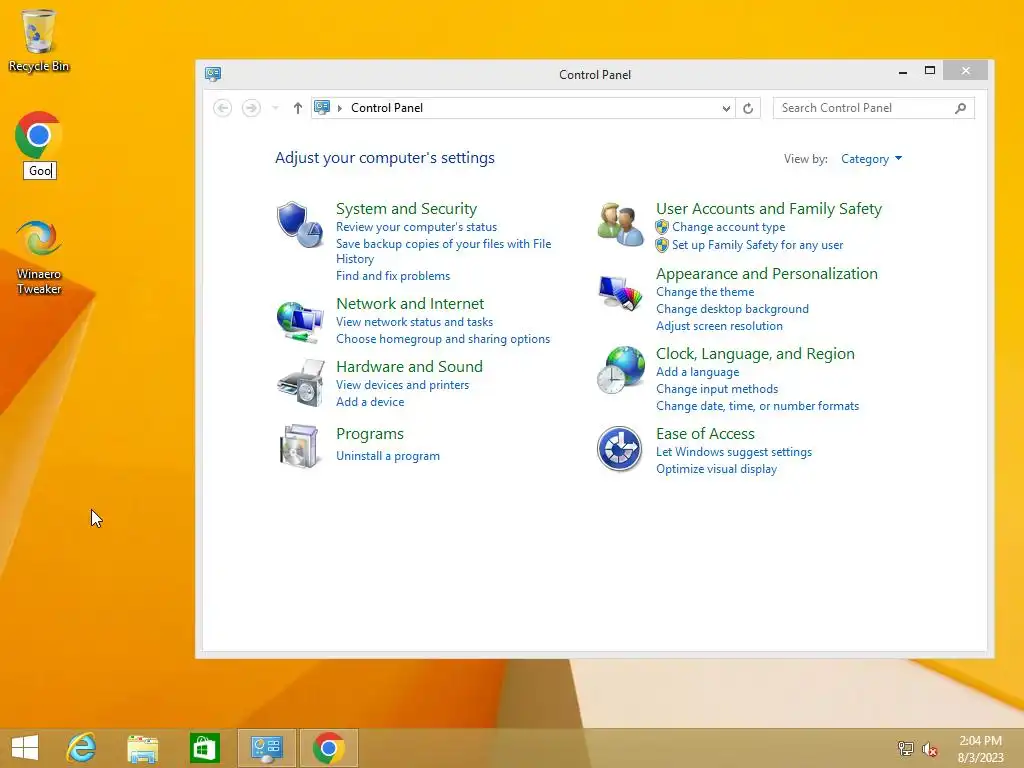The image size is (1024, 768).
Task: Click the Forward navigation arrow
Action: [x=251, y=108]
